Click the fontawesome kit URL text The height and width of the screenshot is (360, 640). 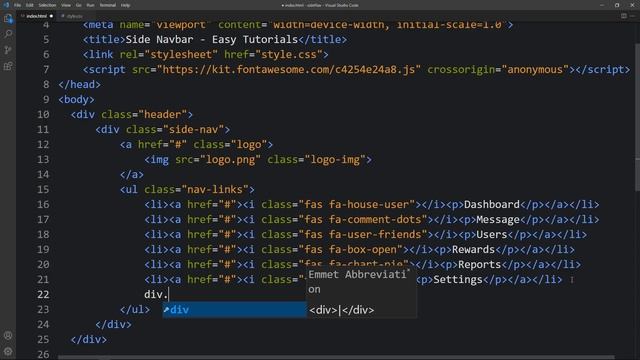tap(289, 70)
